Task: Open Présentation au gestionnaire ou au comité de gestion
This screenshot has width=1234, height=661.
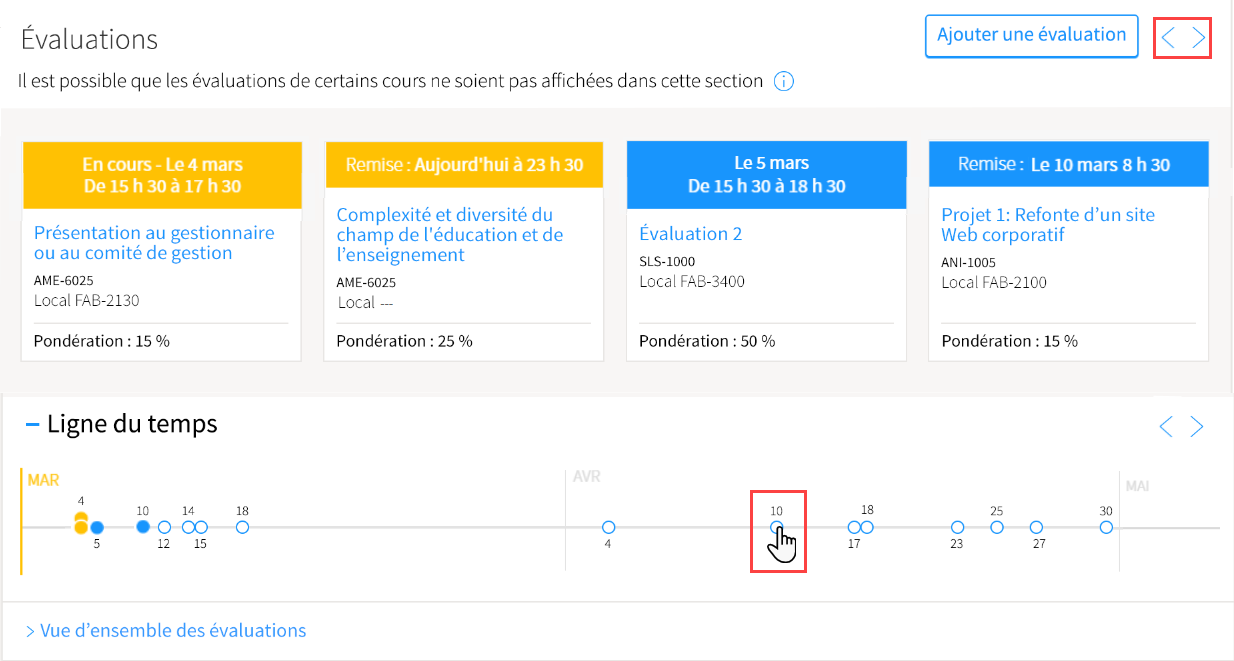Action: click(154, 243)
